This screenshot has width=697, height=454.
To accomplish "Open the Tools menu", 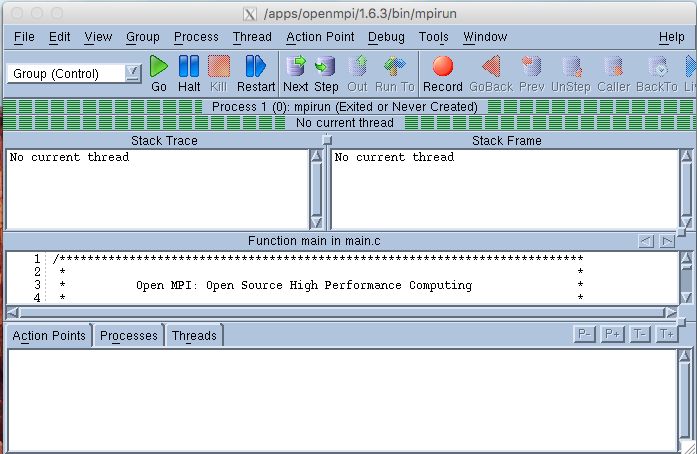I will (433, 37).
